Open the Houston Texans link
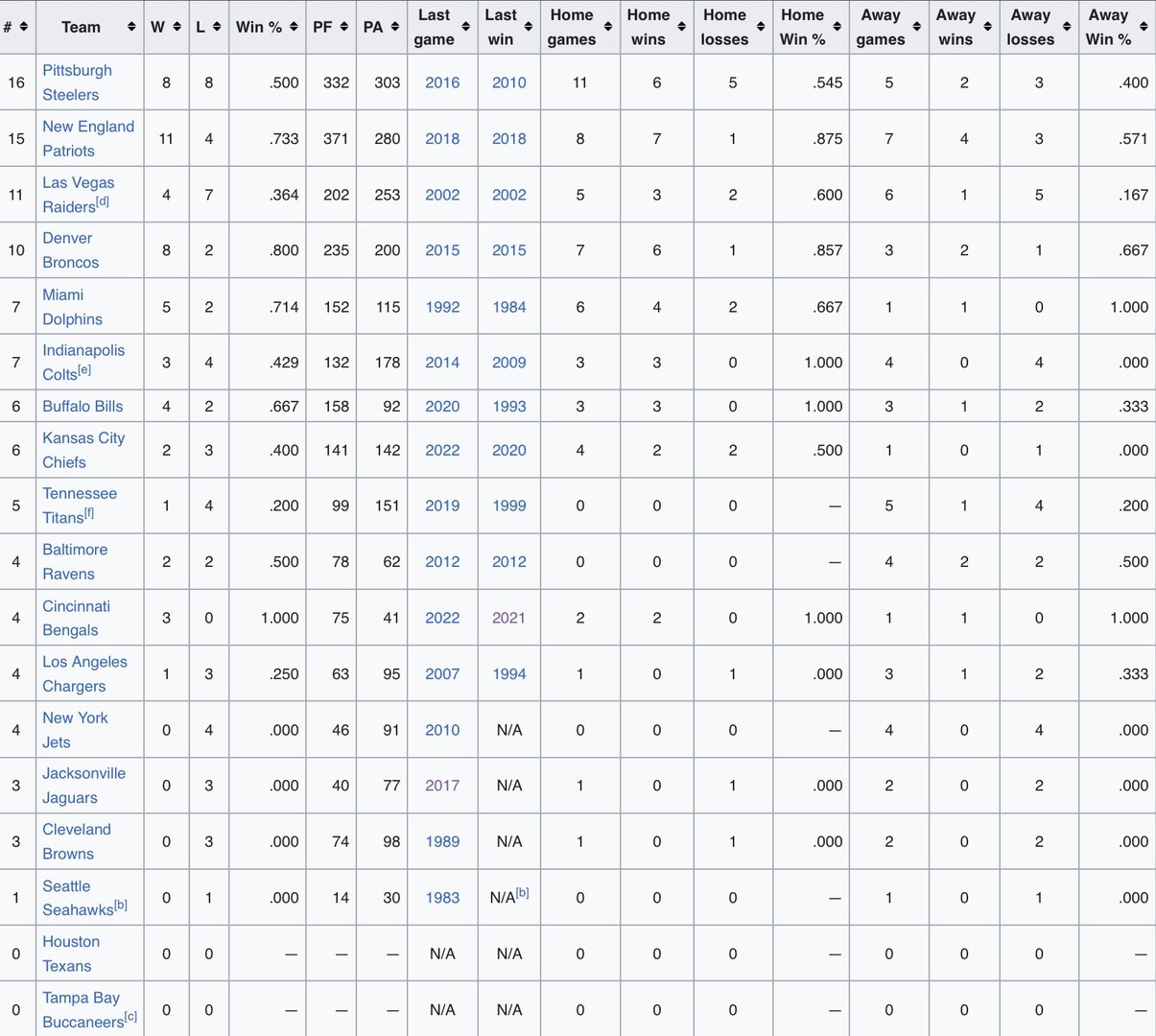 (x=71, y=954)
